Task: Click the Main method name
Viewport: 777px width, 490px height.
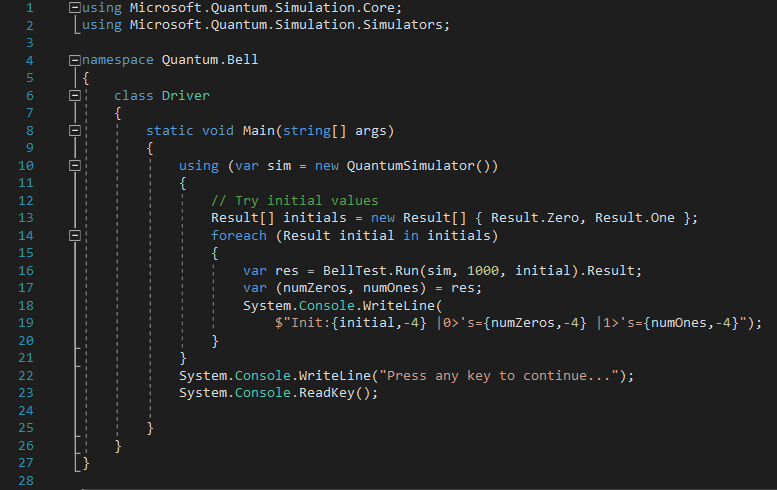Action: coord(259,131)
